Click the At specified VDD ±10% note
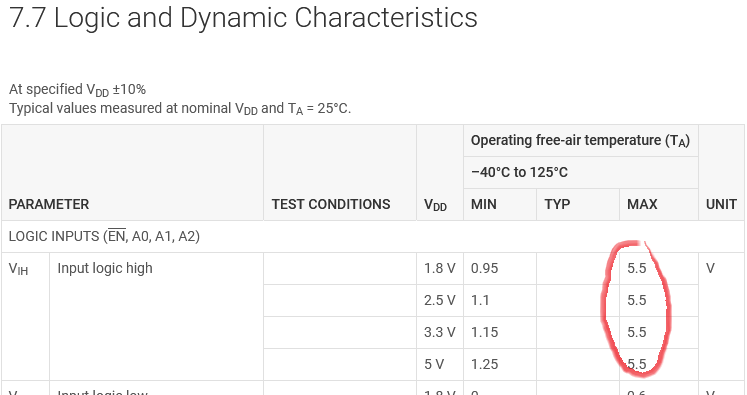Viewport: 747px width, 395px height. (x=77, y=90)
